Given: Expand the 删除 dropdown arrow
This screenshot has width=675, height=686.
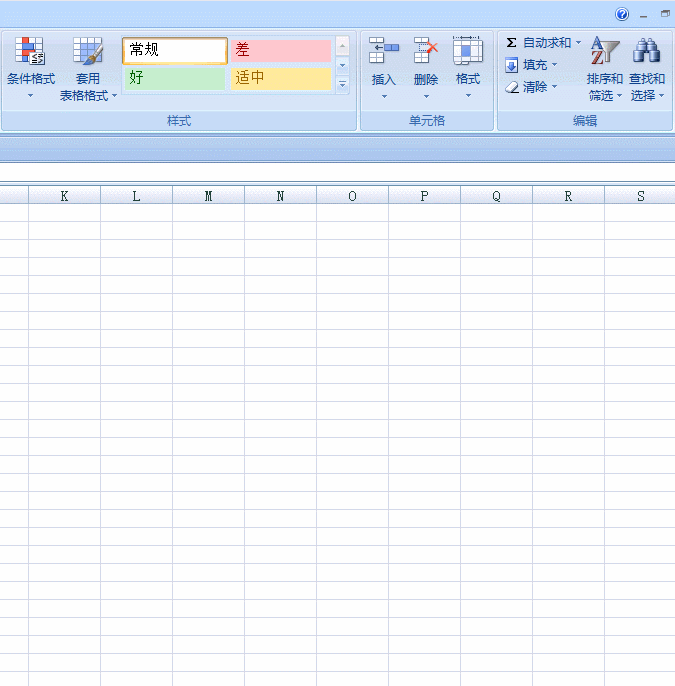Looking at the screenshot, I should [426, 96].
